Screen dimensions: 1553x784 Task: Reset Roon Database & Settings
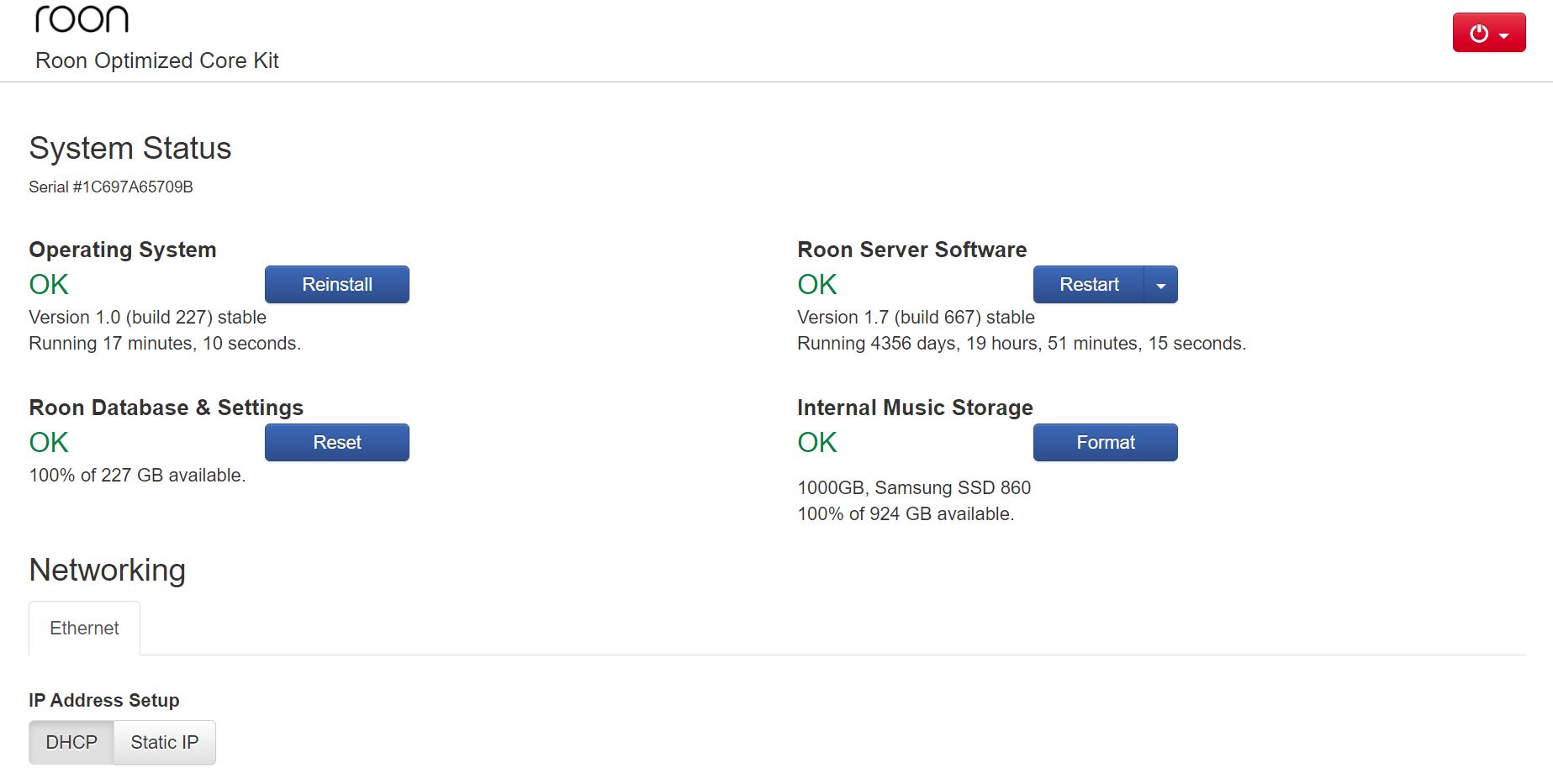click(337, 442)
